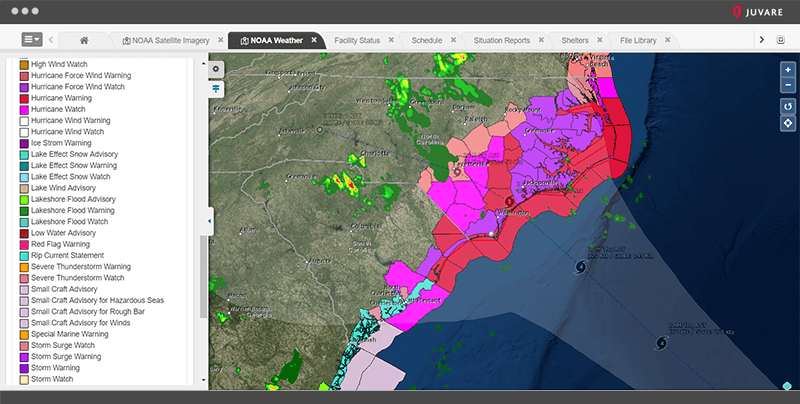Image resolution: width=800 pixels, height=404 pixels.
Task: Zoom in on the map
Action: [x=788, y=70]
